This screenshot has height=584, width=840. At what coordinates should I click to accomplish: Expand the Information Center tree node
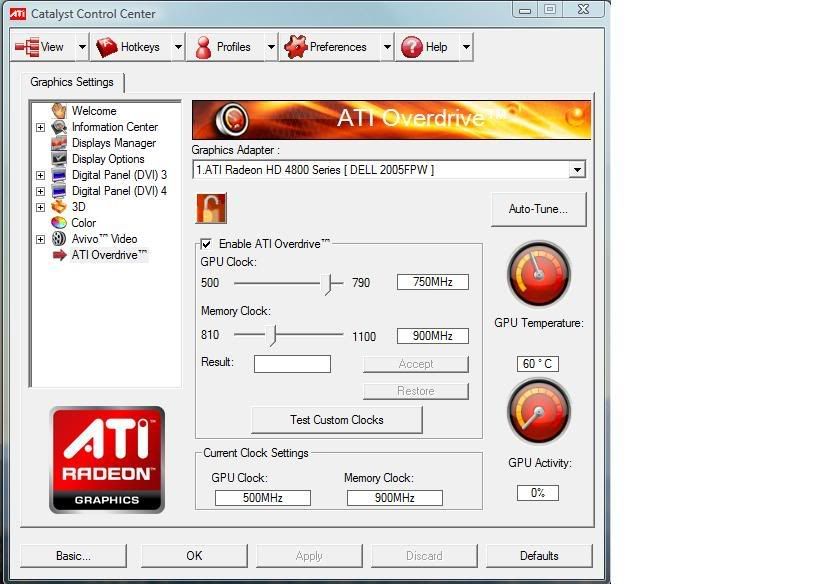[40, 128]
